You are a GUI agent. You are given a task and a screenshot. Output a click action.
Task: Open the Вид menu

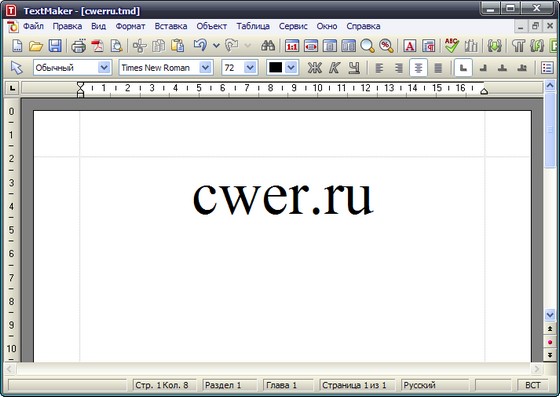98,26
